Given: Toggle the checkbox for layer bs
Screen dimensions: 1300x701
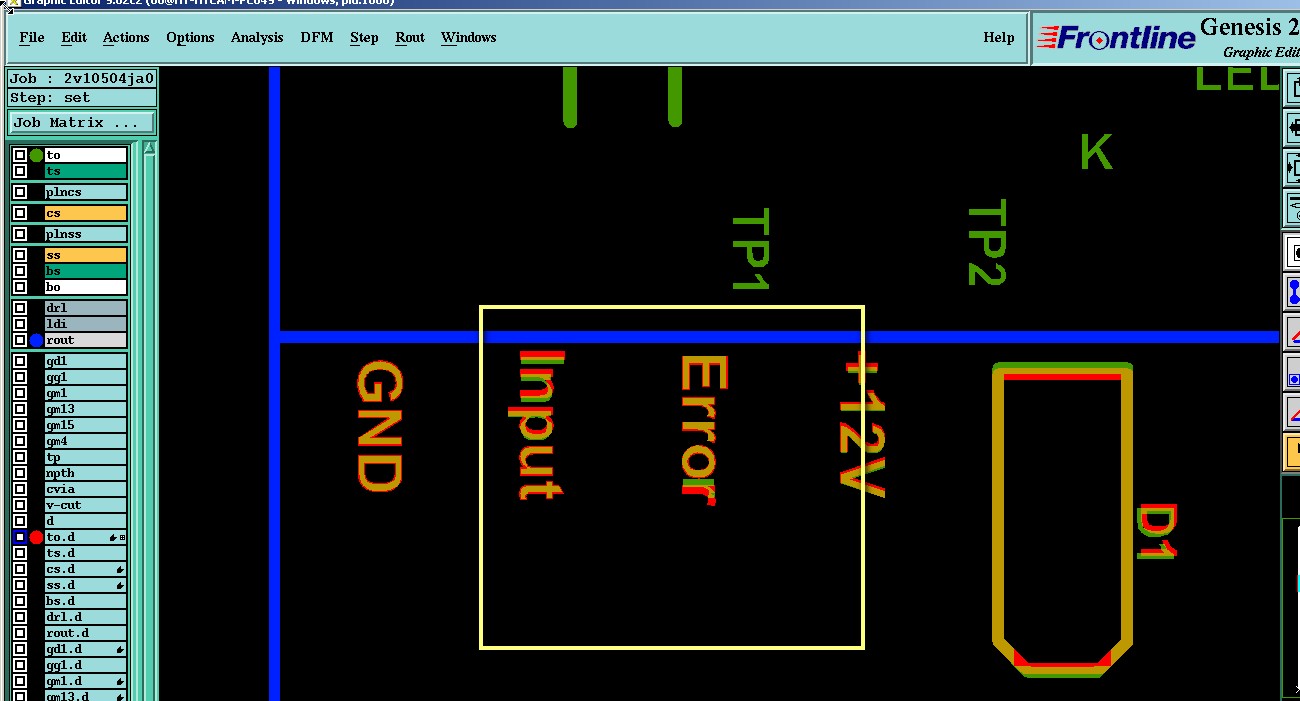Looking at the screenshot, I should click(x=20, y=271).
